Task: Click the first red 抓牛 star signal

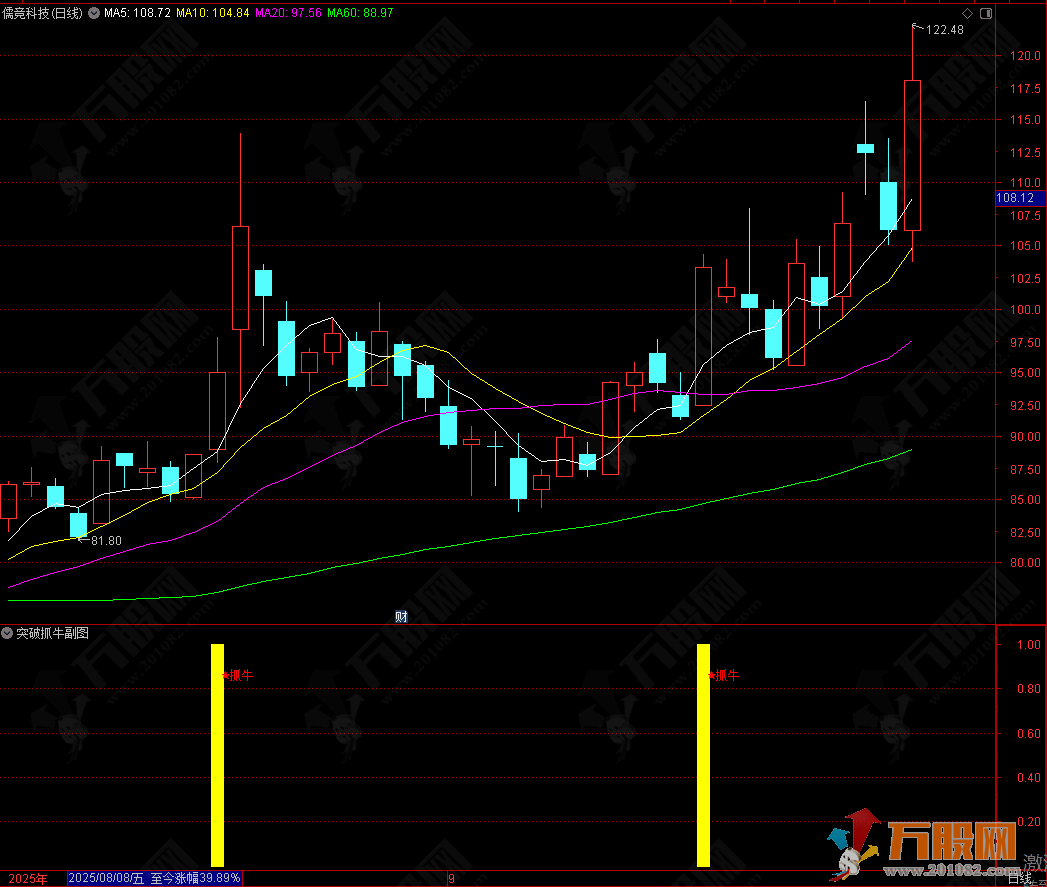Action: coord(237,675)
